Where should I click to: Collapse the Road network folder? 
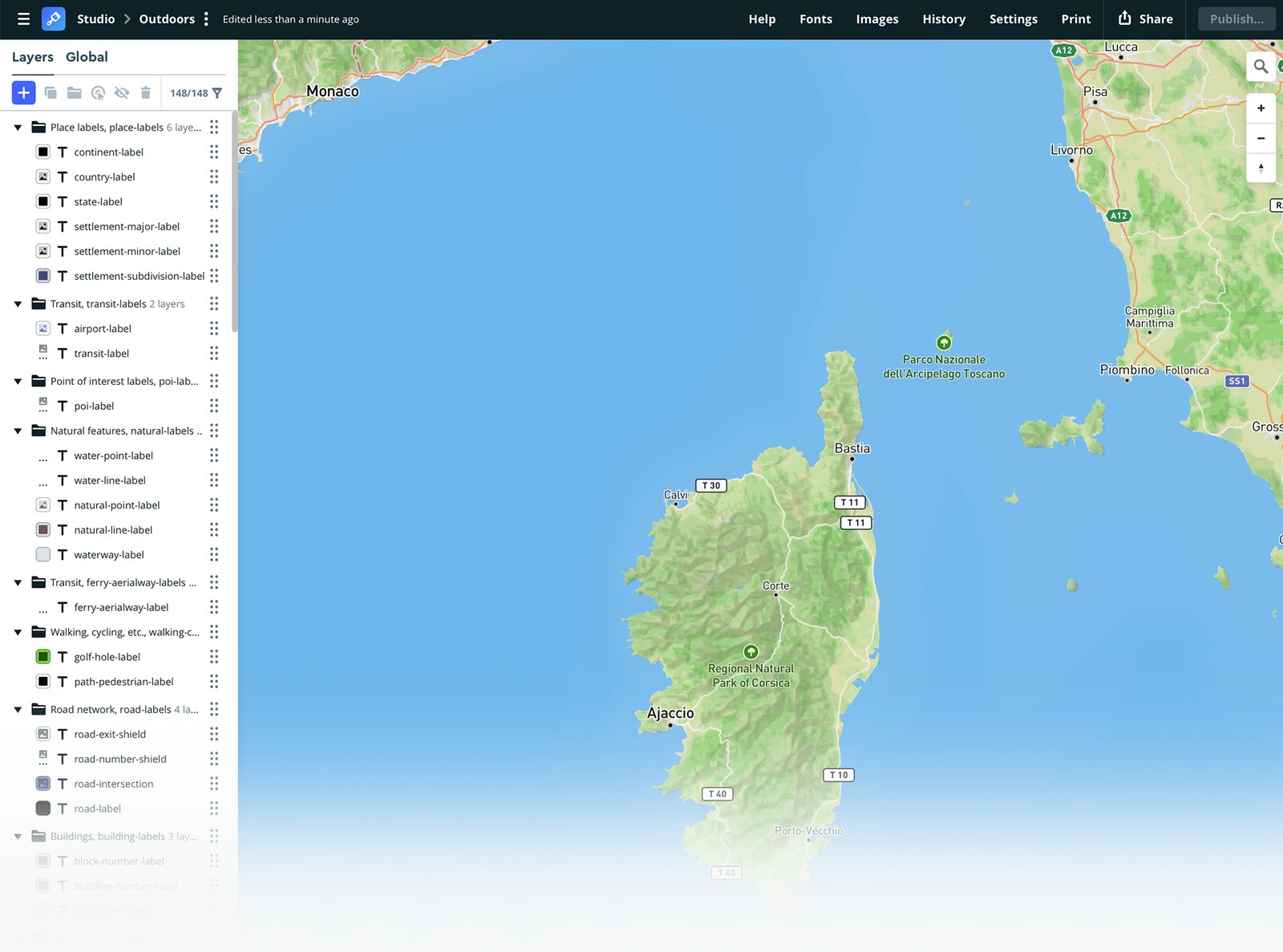click(18, 710)
